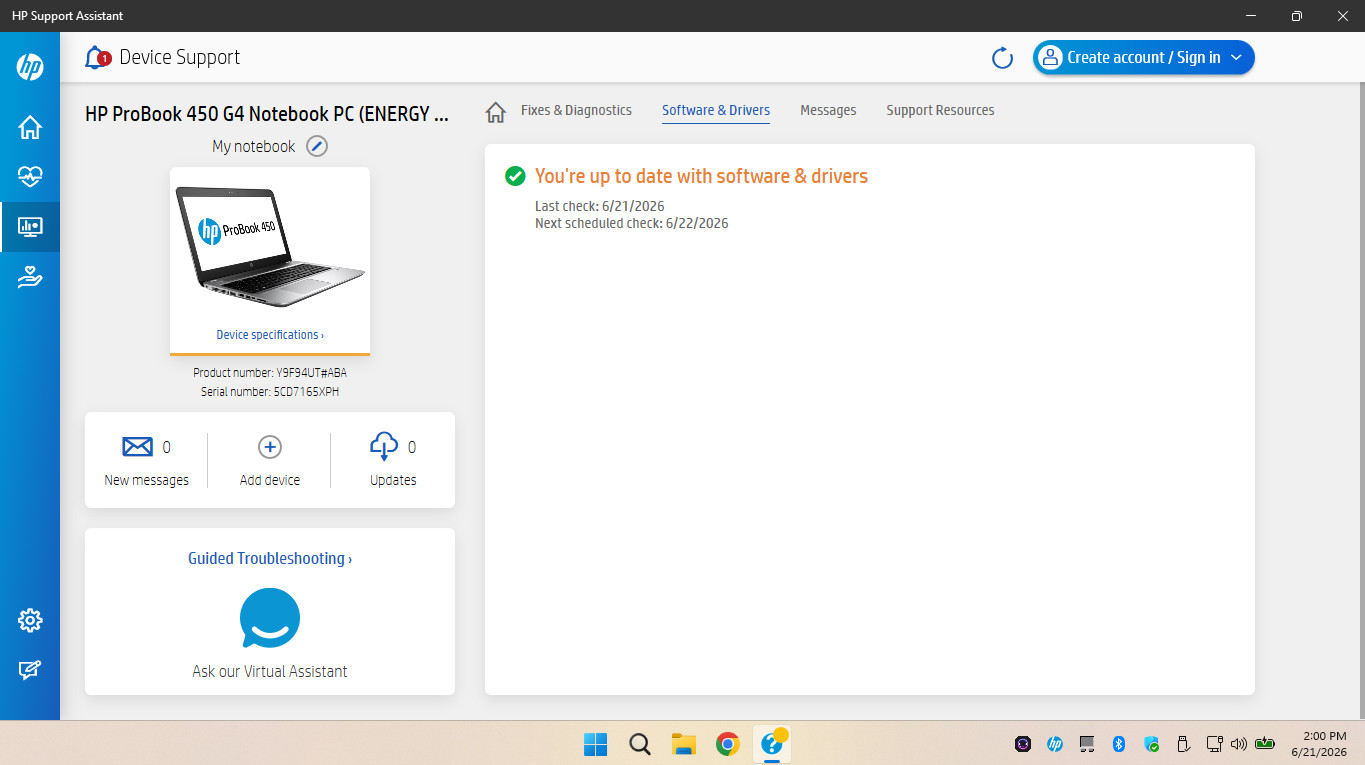Click the Device Support header title
The image size is (1365, 765).
pos(180,58)
